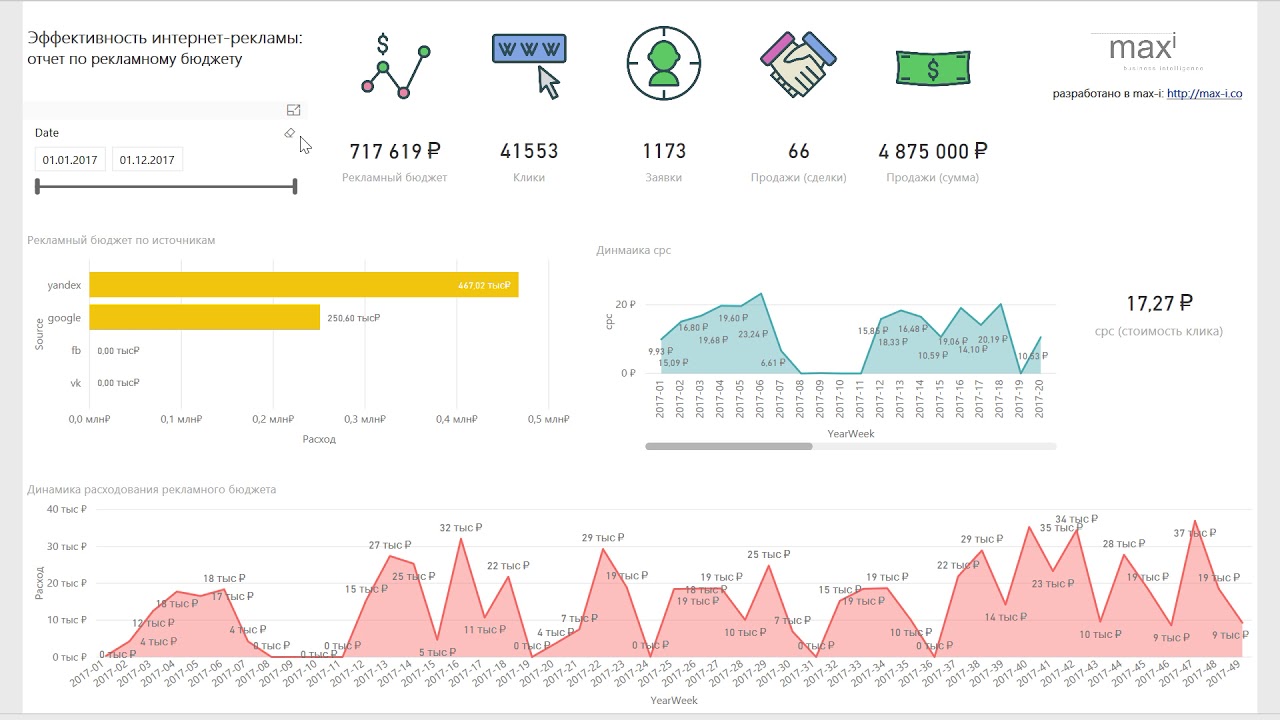
Task: Click the 'Эффективность интернет-рекламы' report title
Action: click(x=165, y=38)
